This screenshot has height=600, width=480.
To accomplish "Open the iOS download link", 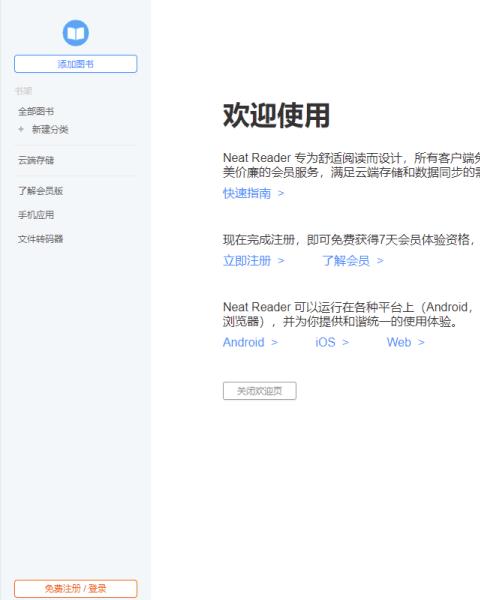I will (x=332, y=342).
